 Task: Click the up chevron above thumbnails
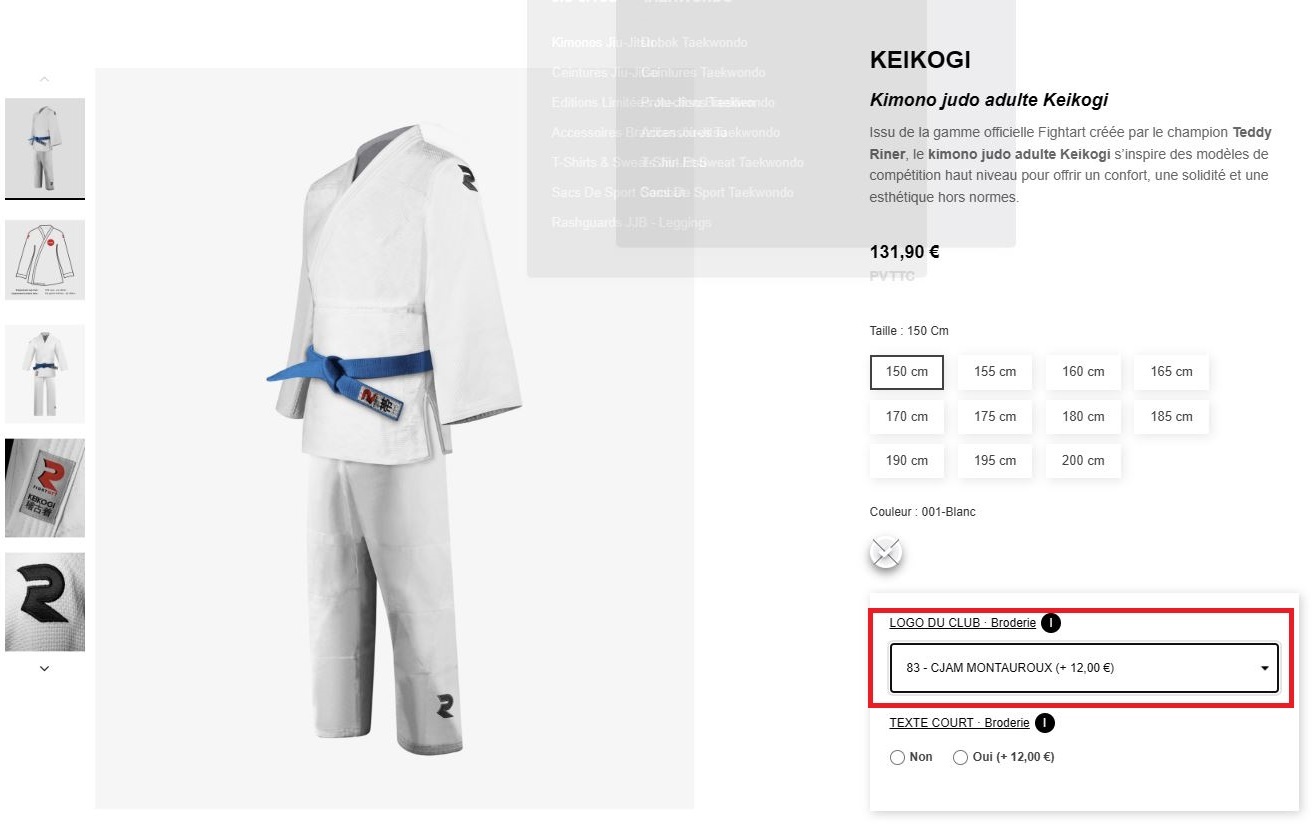[44, 78]
